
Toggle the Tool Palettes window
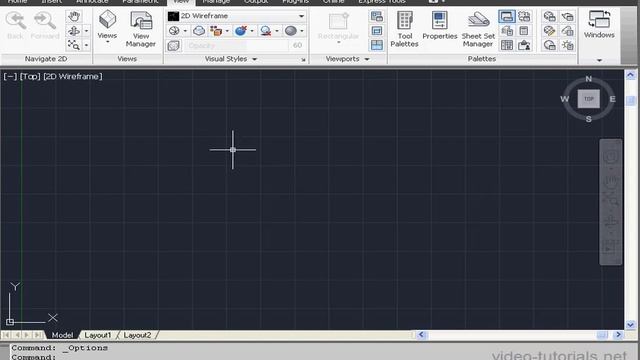click(404, 29)
